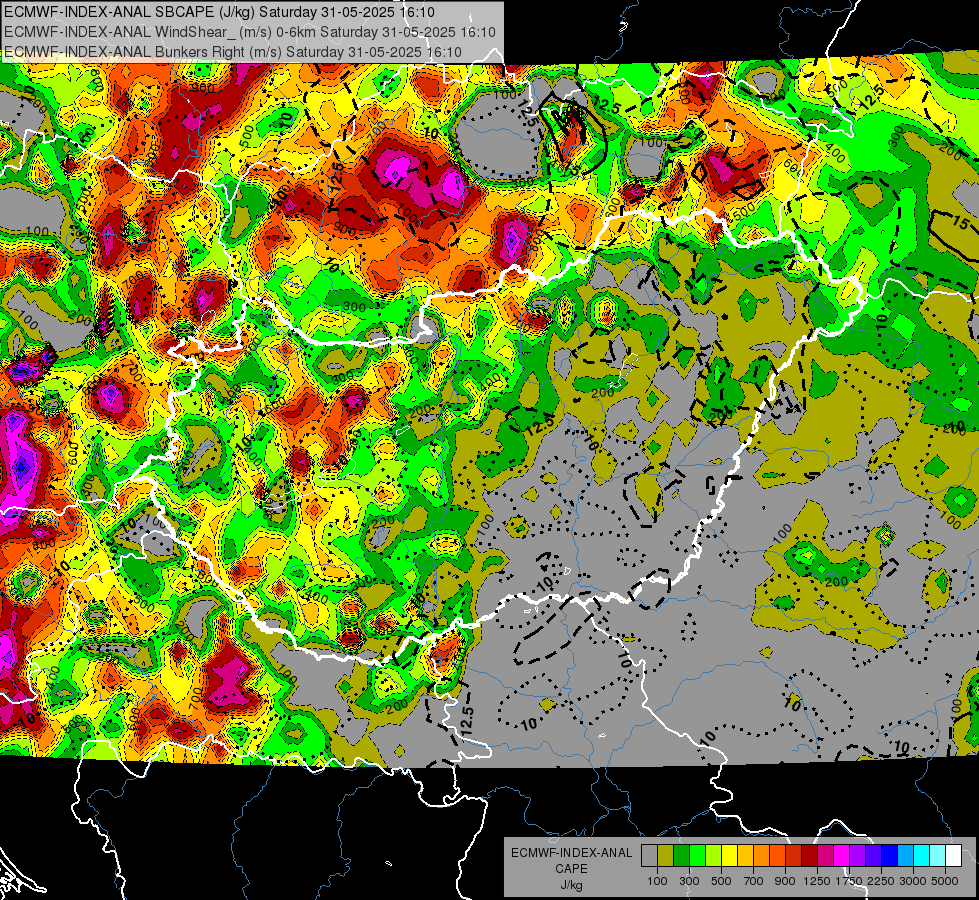Image resolution: width=979 pixels, height=900 pixels.
Task: Click the legend word CAPE
Action: coord(571,869)
